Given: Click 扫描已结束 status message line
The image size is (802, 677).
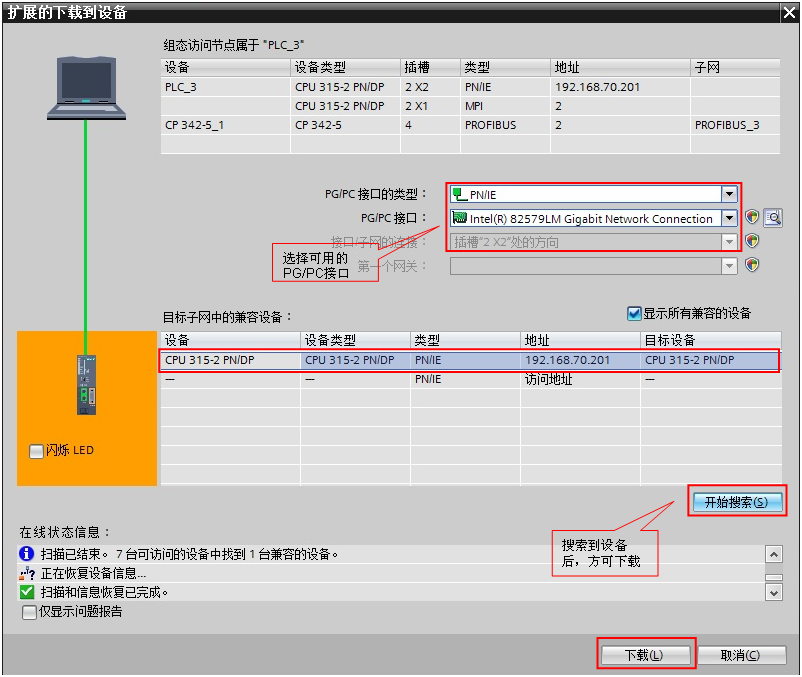Looking at the screenshot, I should (x=189, y=554).
